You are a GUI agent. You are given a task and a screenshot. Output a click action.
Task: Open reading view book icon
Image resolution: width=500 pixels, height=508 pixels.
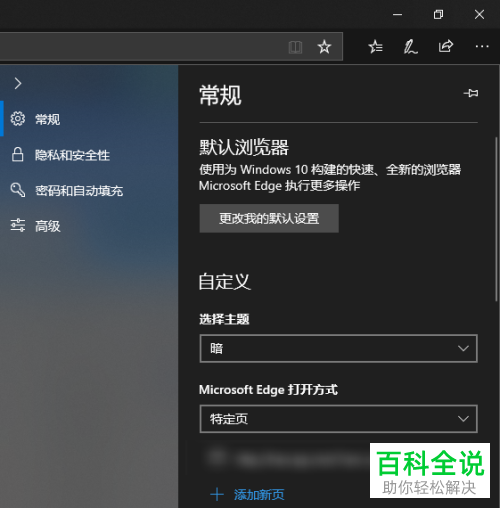[x=295, y=47]
